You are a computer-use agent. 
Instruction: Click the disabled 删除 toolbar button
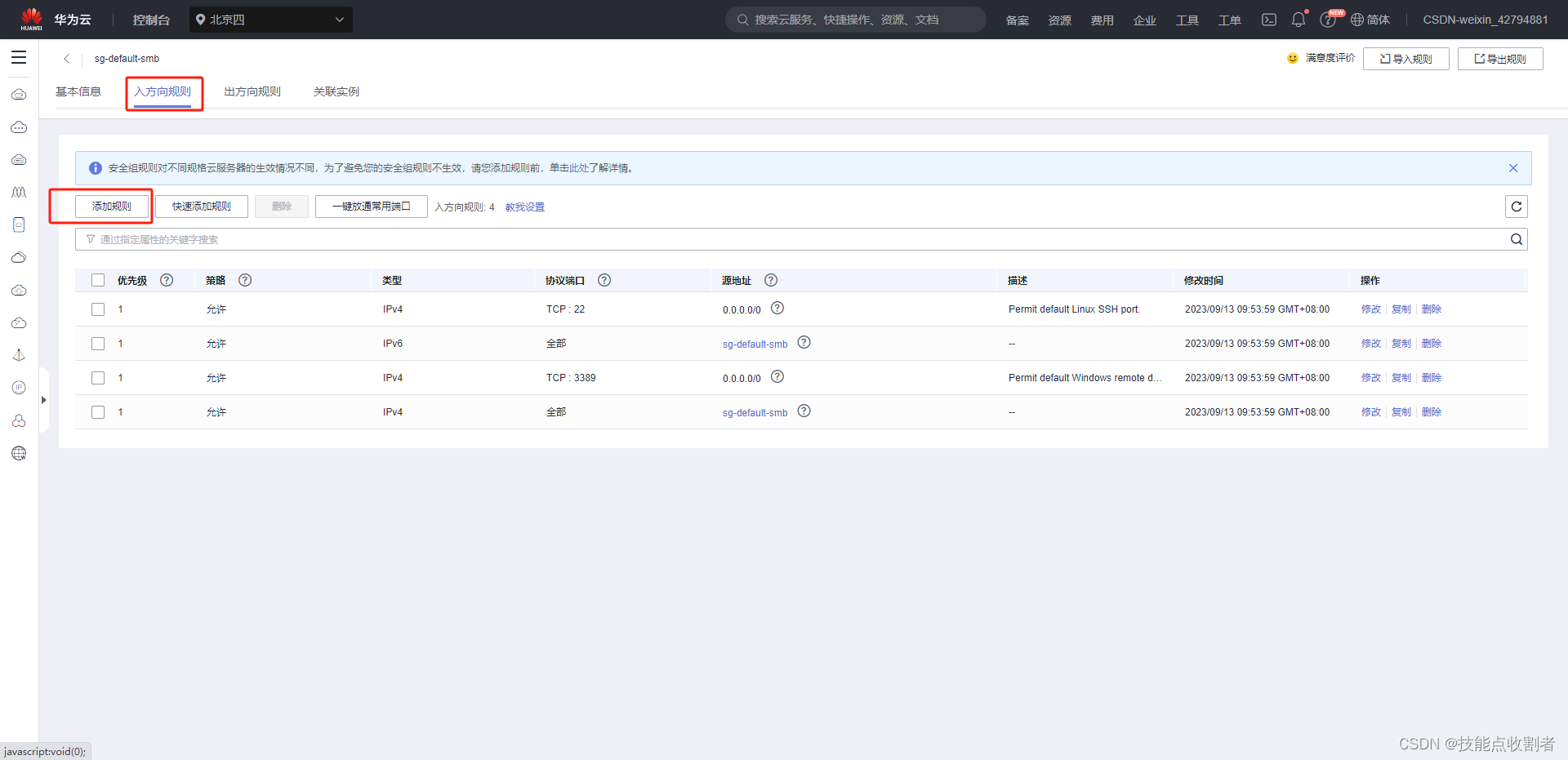point(282,207)
